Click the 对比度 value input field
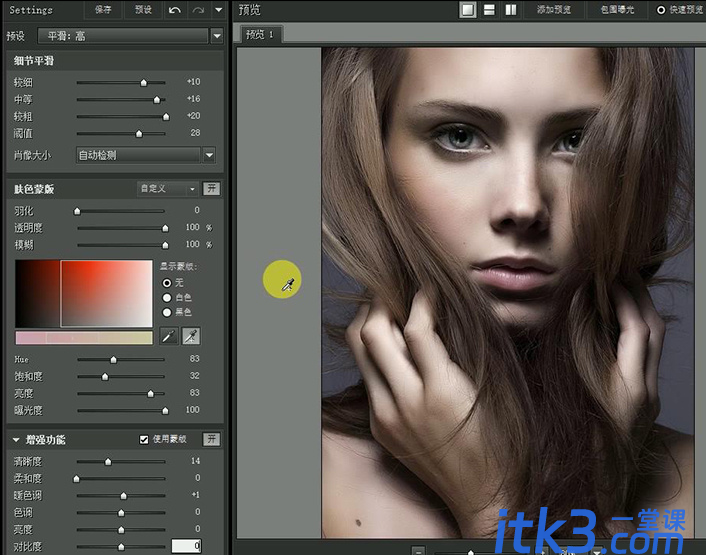 (x=186, y=546)
